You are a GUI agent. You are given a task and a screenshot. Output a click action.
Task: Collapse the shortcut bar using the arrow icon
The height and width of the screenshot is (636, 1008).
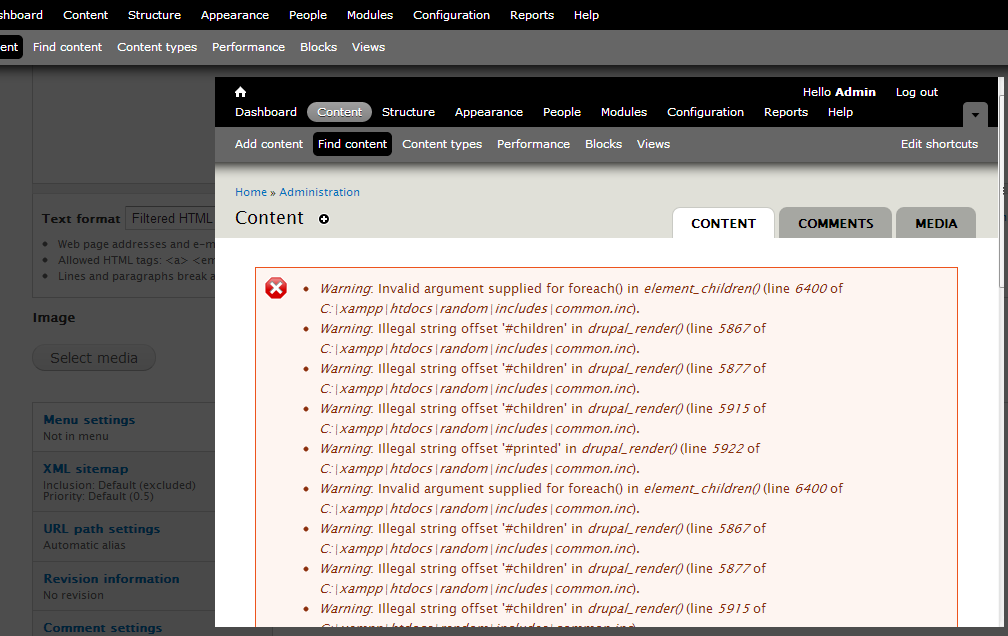tap(974, 115)
